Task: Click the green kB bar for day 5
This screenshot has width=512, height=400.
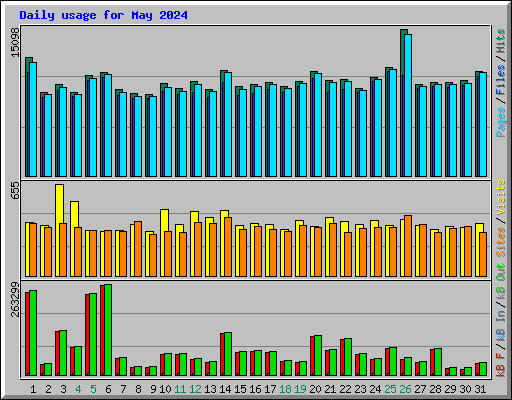Action: tap(93, 334)
